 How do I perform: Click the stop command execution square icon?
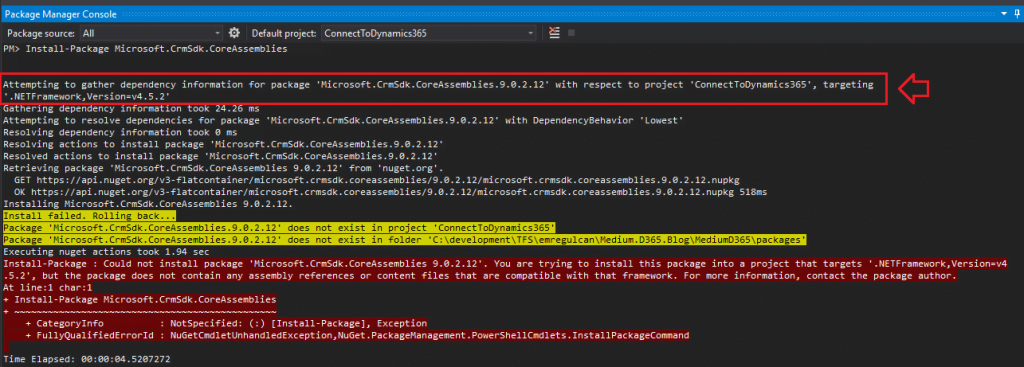pyautogui.click(x=571, y=33)
